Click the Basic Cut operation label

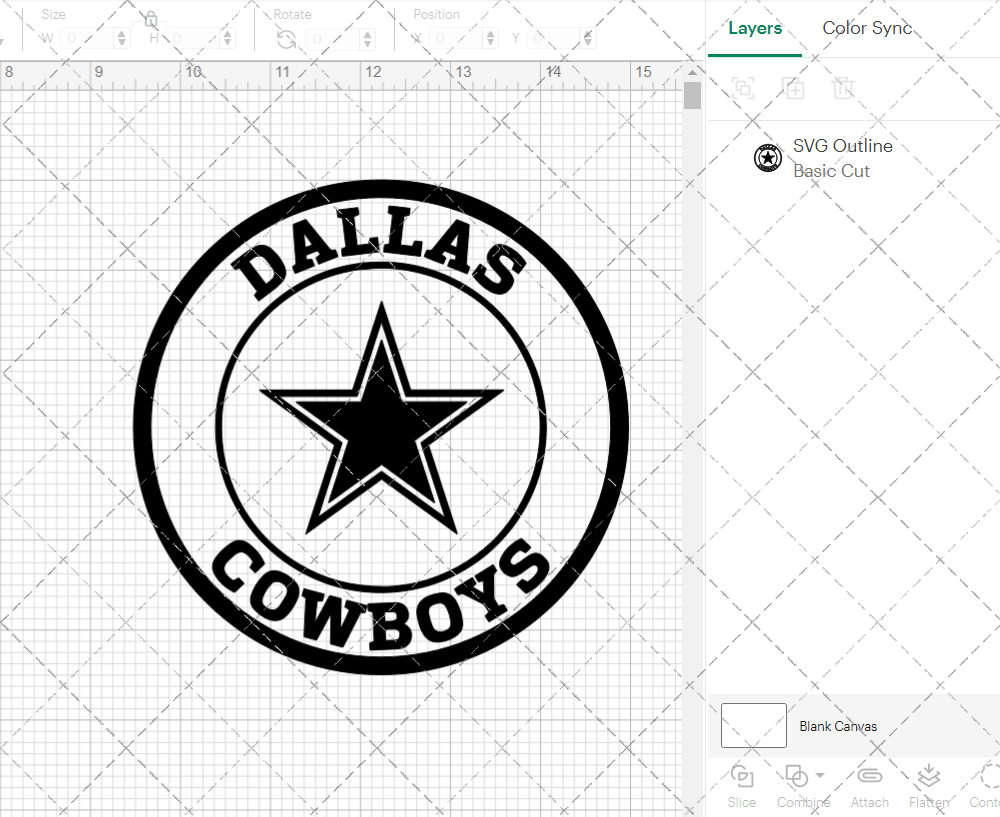831,171
